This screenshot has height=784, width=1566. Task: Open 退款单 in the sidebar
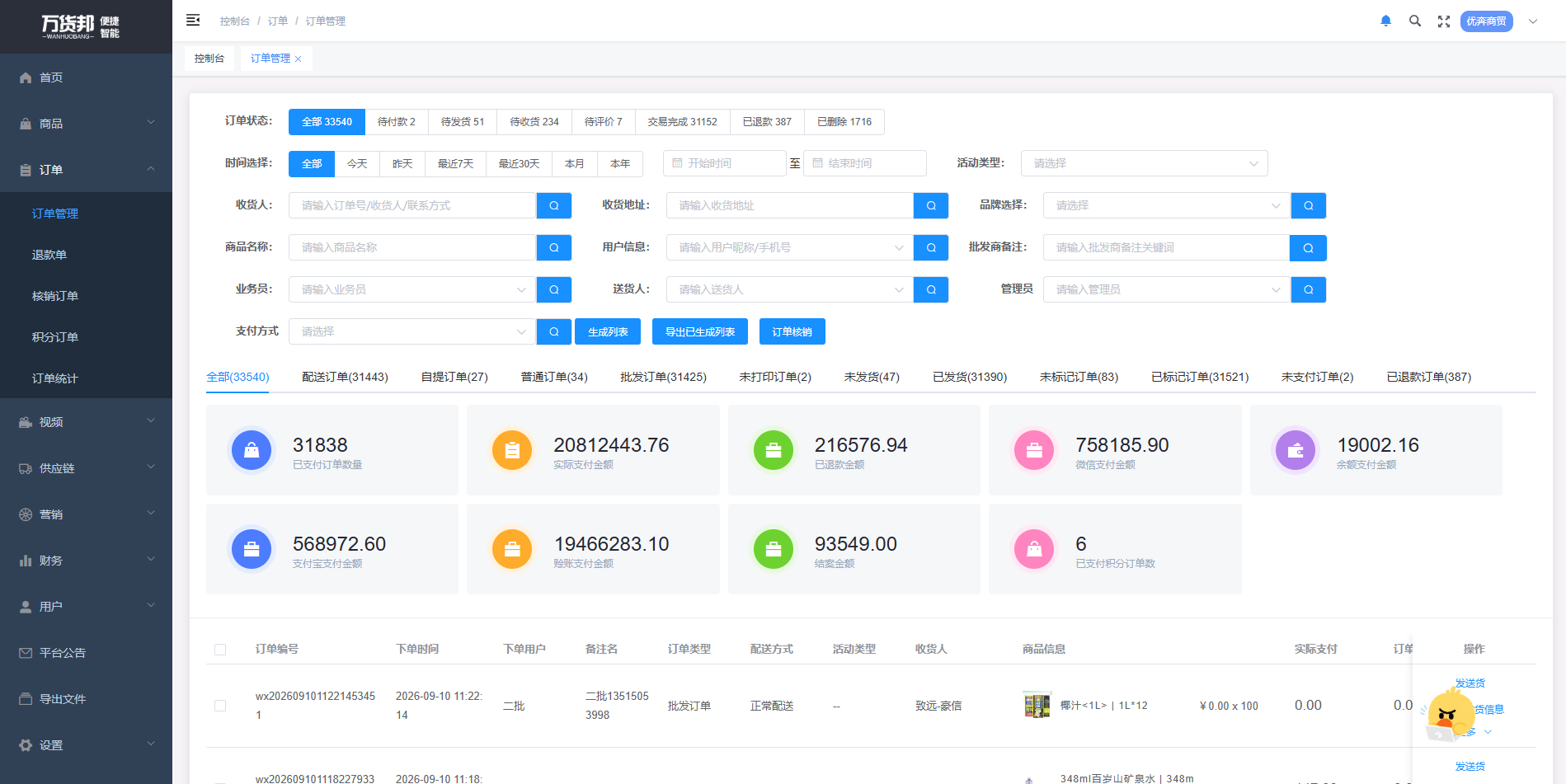coord(86,255)
